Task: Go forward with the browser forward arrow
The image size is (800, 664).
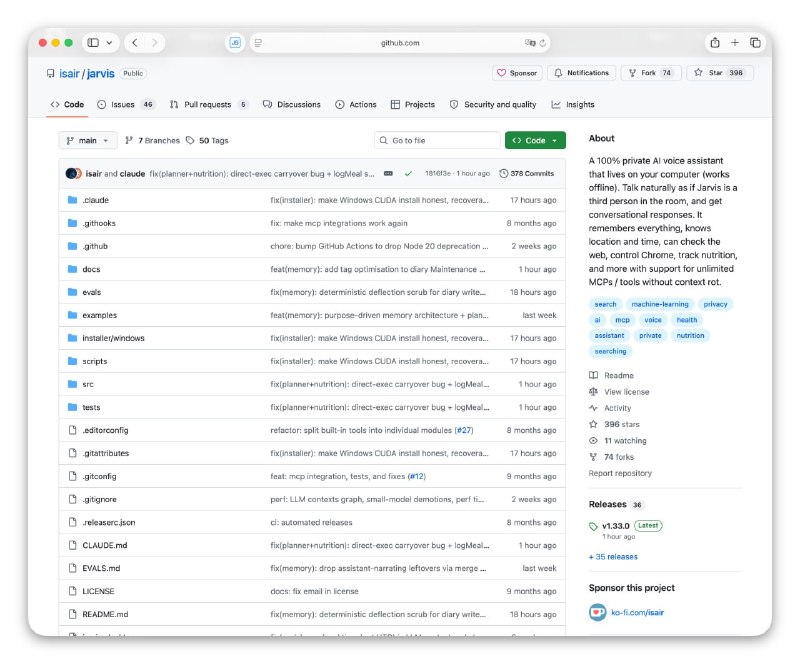Action: tap(155, 43)
